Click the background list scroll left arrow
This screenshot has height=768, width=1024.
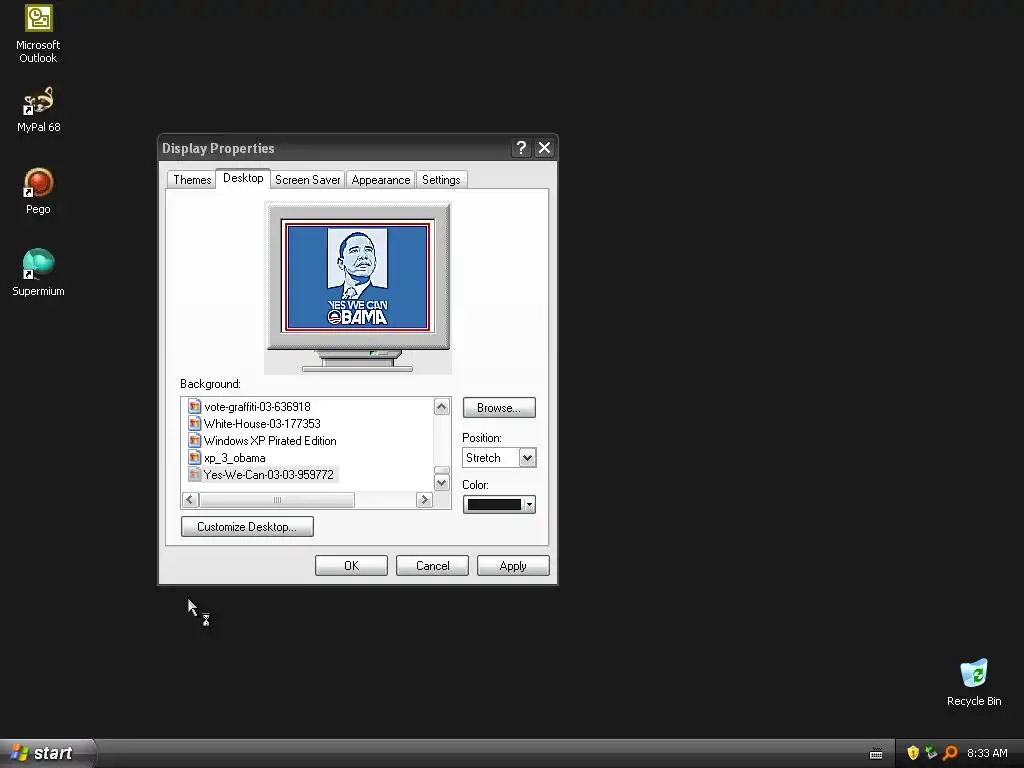(190, 500)
